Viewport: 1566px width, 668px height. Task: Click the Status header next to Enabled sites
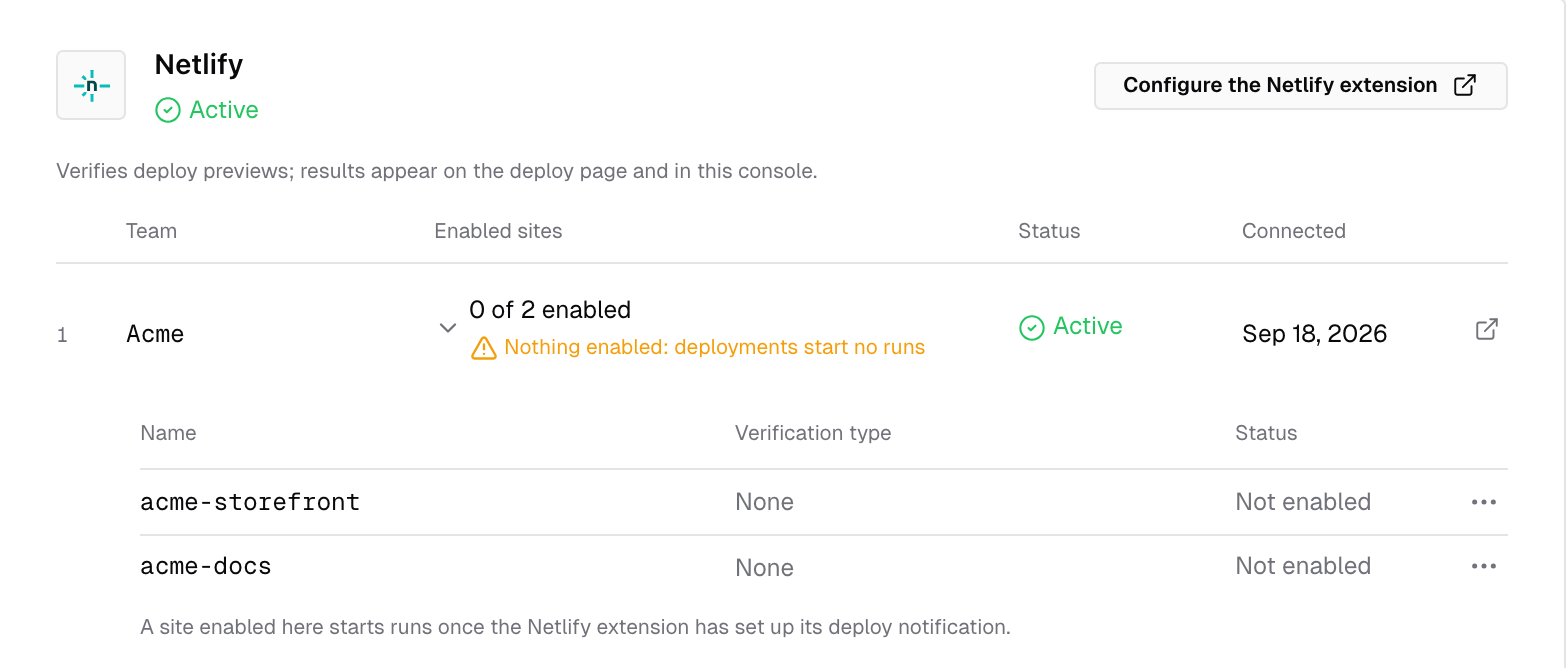click(1049, 231)
